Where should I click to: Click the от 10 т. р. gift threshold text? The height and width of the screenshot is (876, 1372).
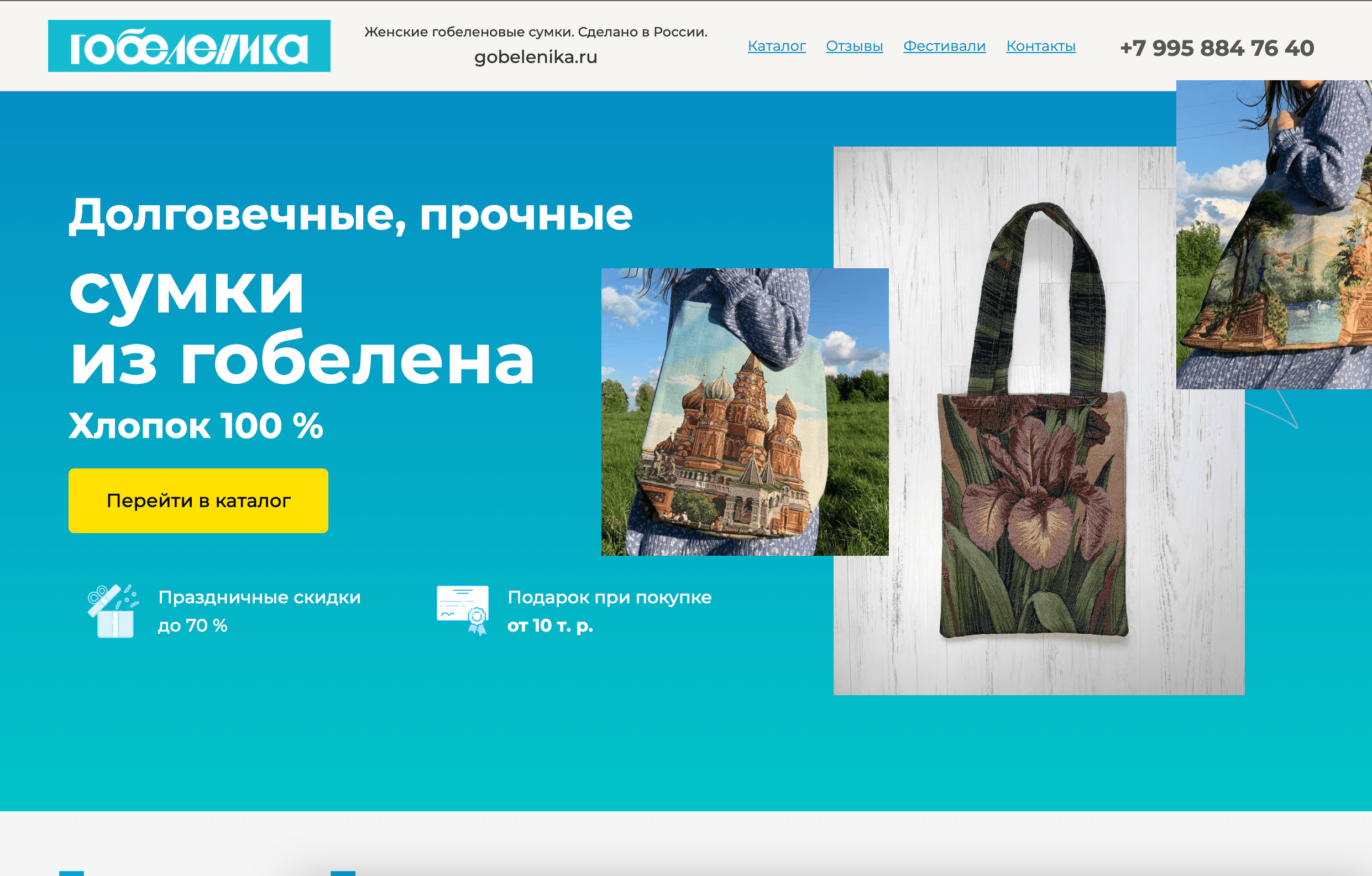[x=551, y=625]
